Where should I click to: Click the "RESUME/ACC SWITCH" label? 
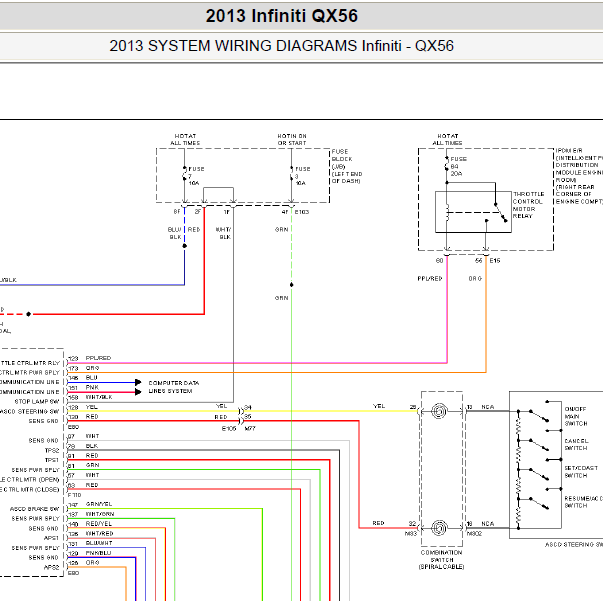pos(583,502)
